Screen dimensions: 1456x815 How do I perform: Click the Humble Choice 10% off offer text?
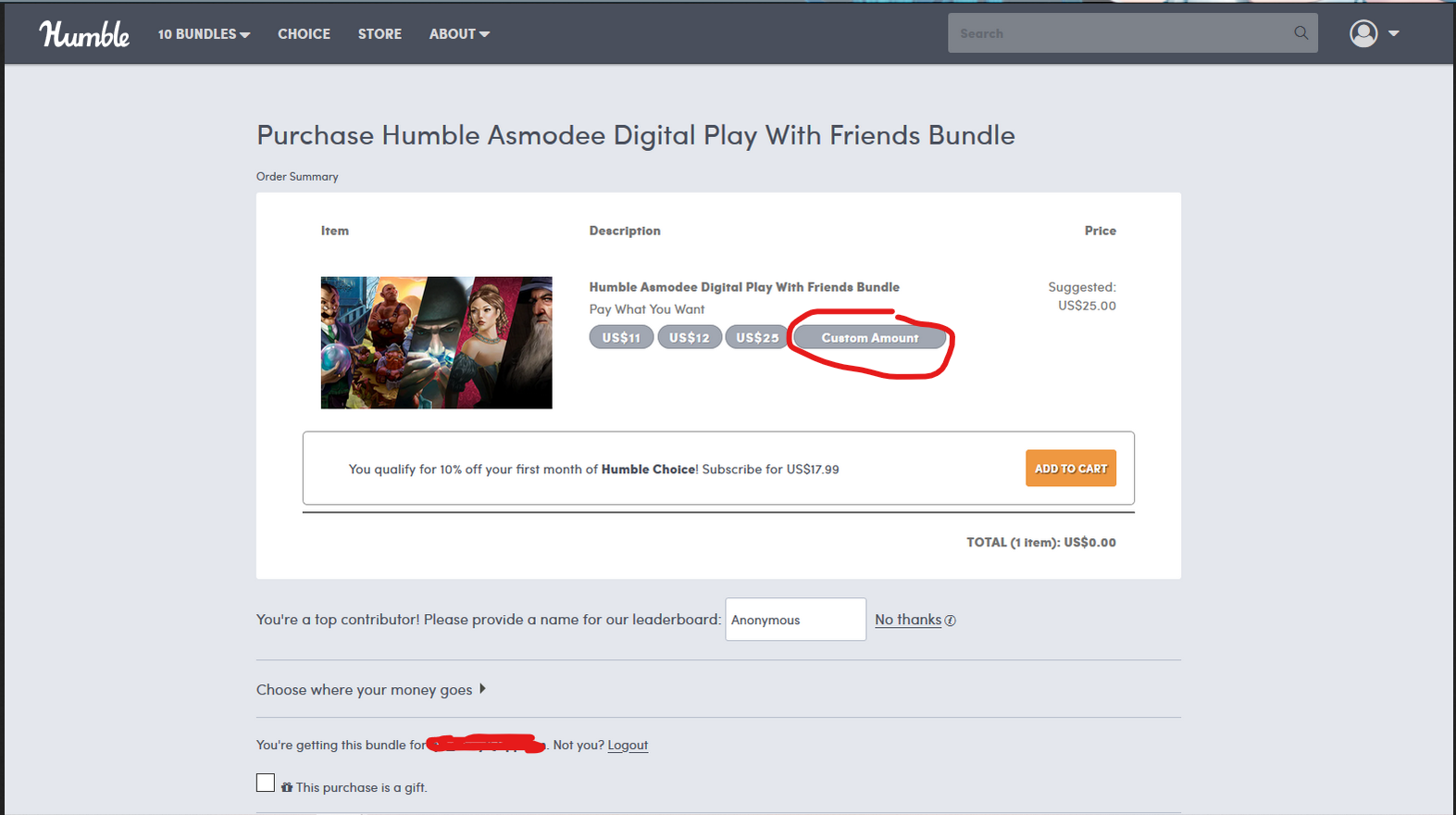tap(594, 470)
